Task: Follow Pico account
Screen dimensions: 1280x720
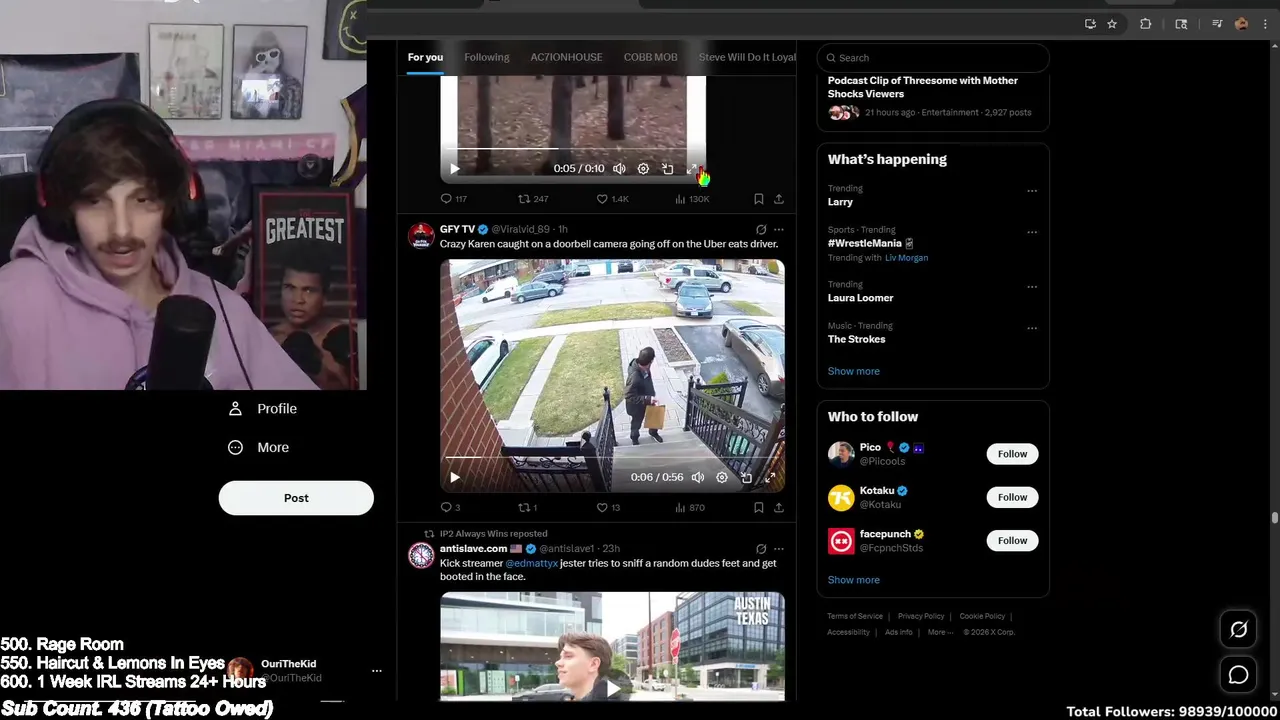Action: pos(1012,454)
